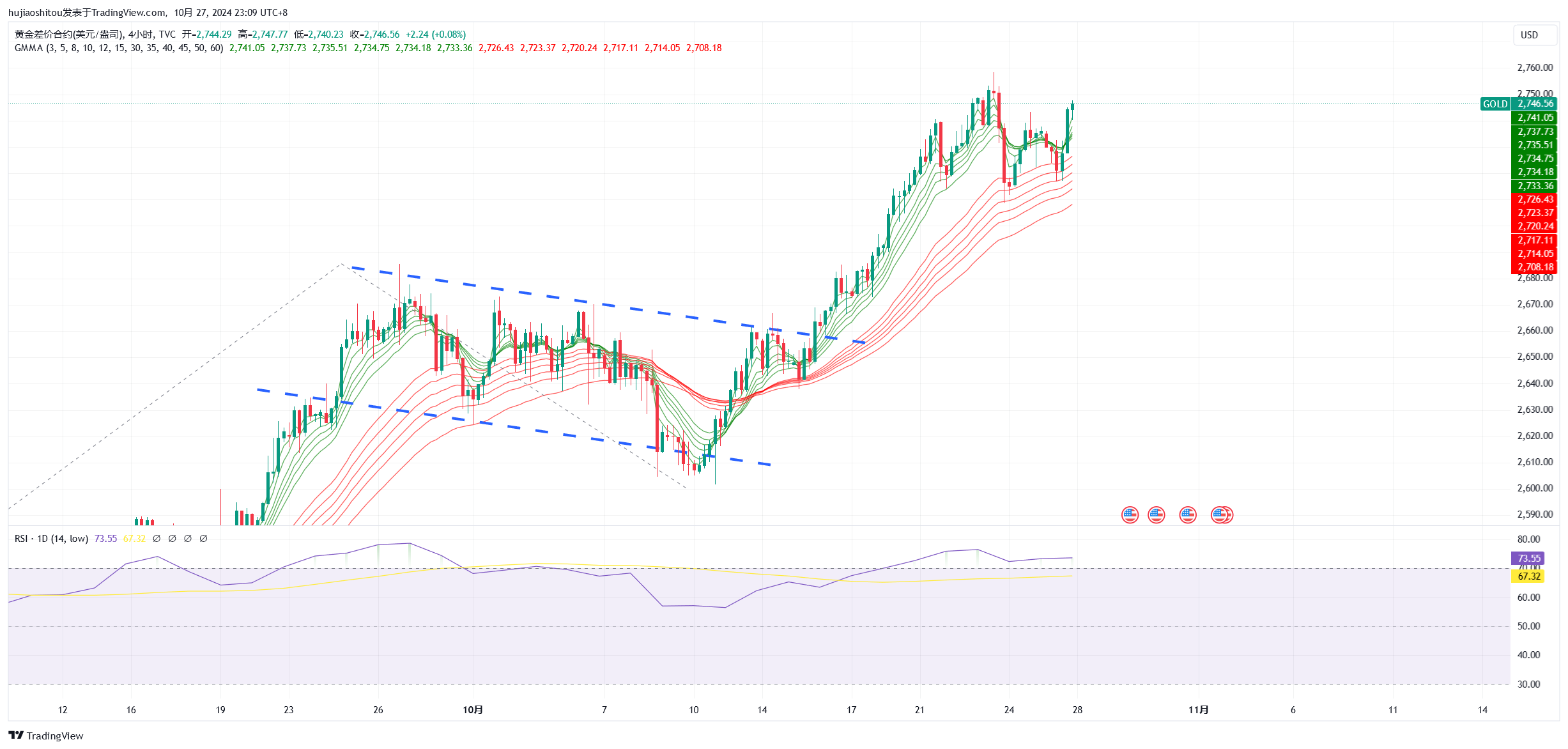Viewport: 1568px width, 749px height.
Task: Click the 80.00 label on the RSI scale
Action: (x=1528, y=539)
